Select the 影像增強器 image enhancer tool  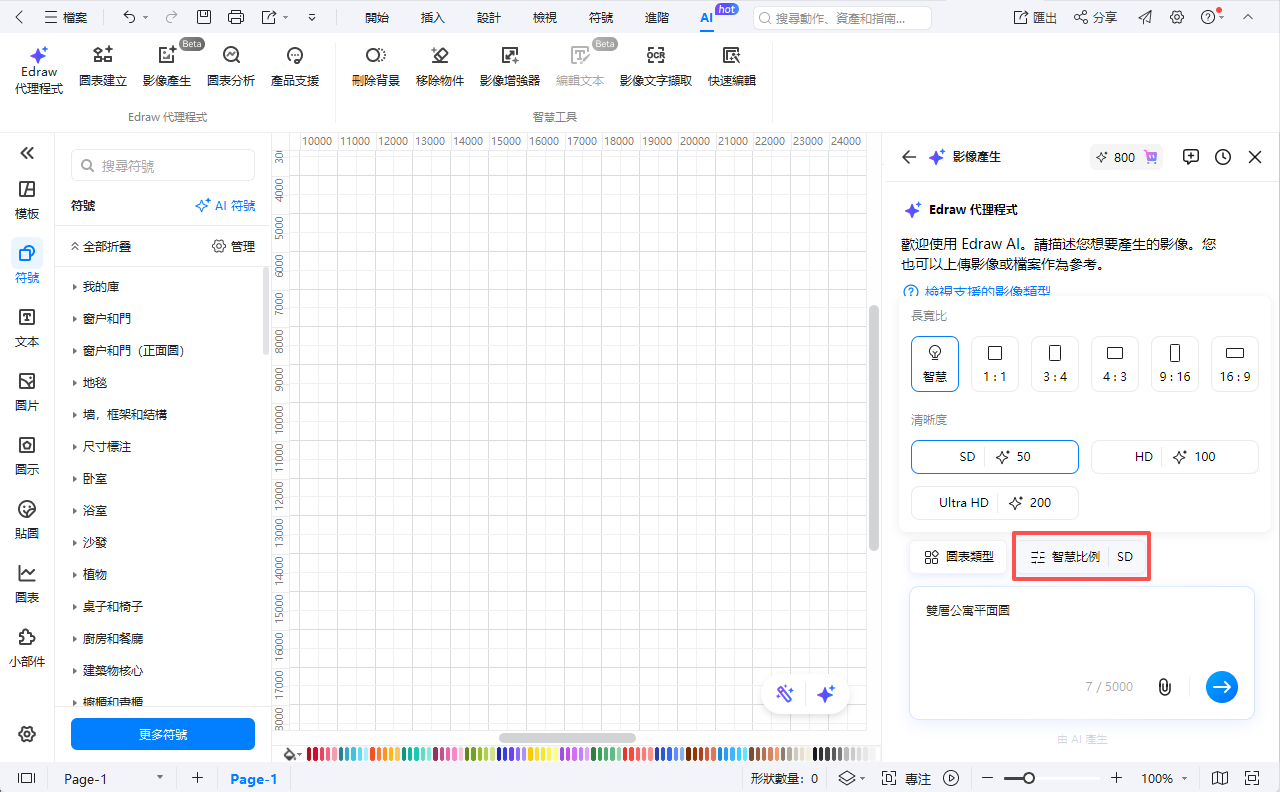click(509, 57)
